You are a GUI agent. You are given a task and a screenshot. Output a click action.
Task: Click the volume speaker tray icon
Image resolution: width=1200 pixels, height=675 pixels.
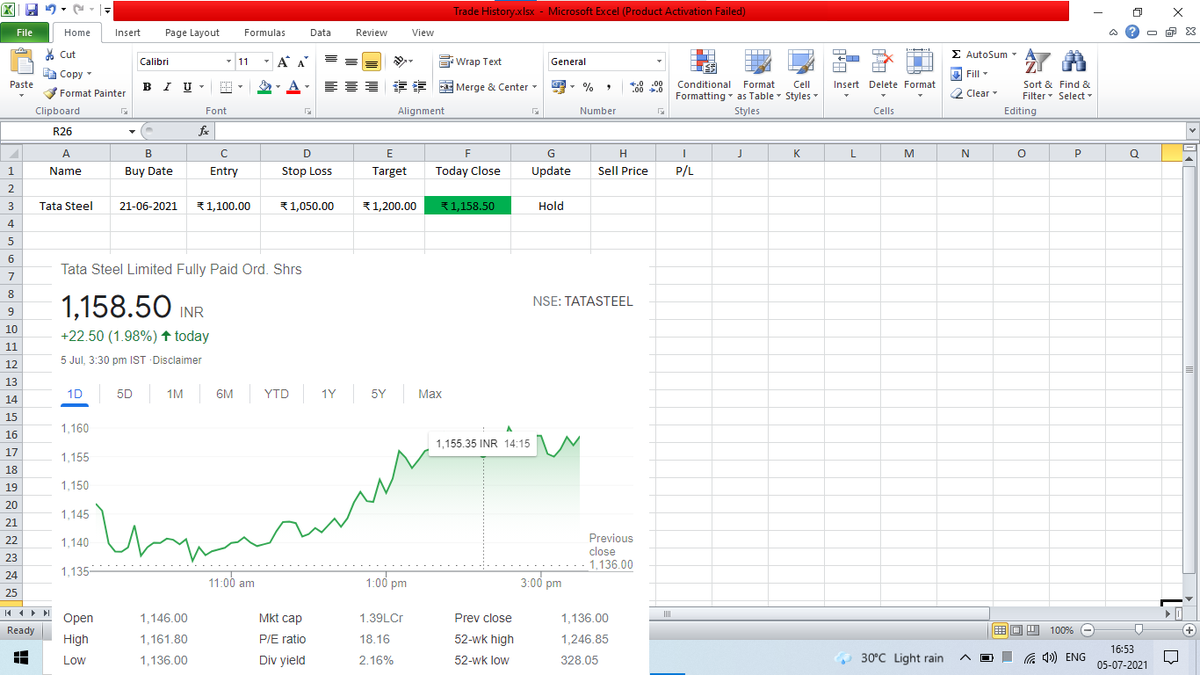1050,658
